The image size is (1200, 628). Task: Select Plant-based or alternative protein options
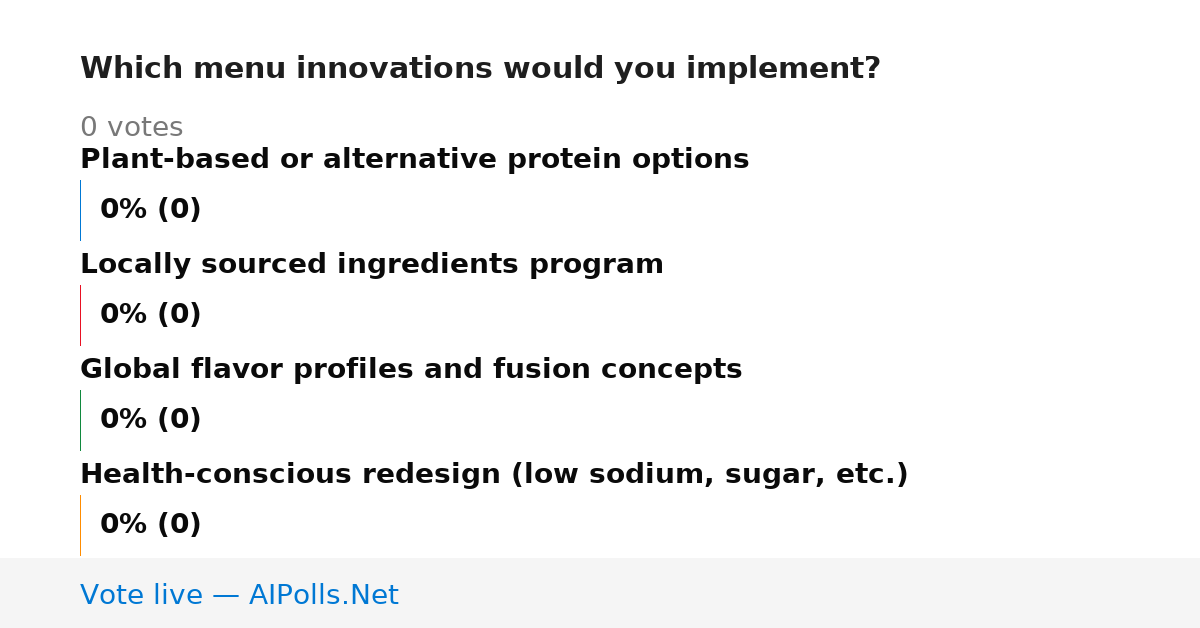414,159
